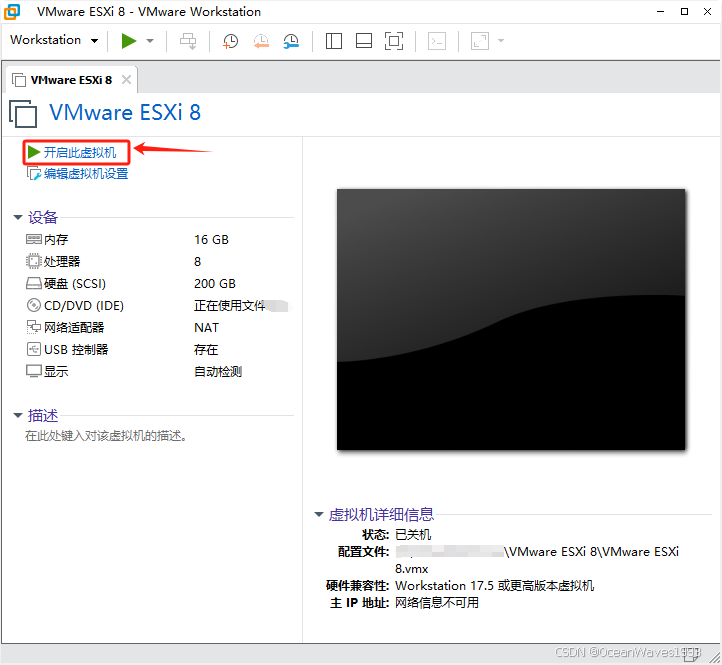This screenshot has width=722, height=665.
Task: Click the 处理器 processor icon
Action: point(33,262)
